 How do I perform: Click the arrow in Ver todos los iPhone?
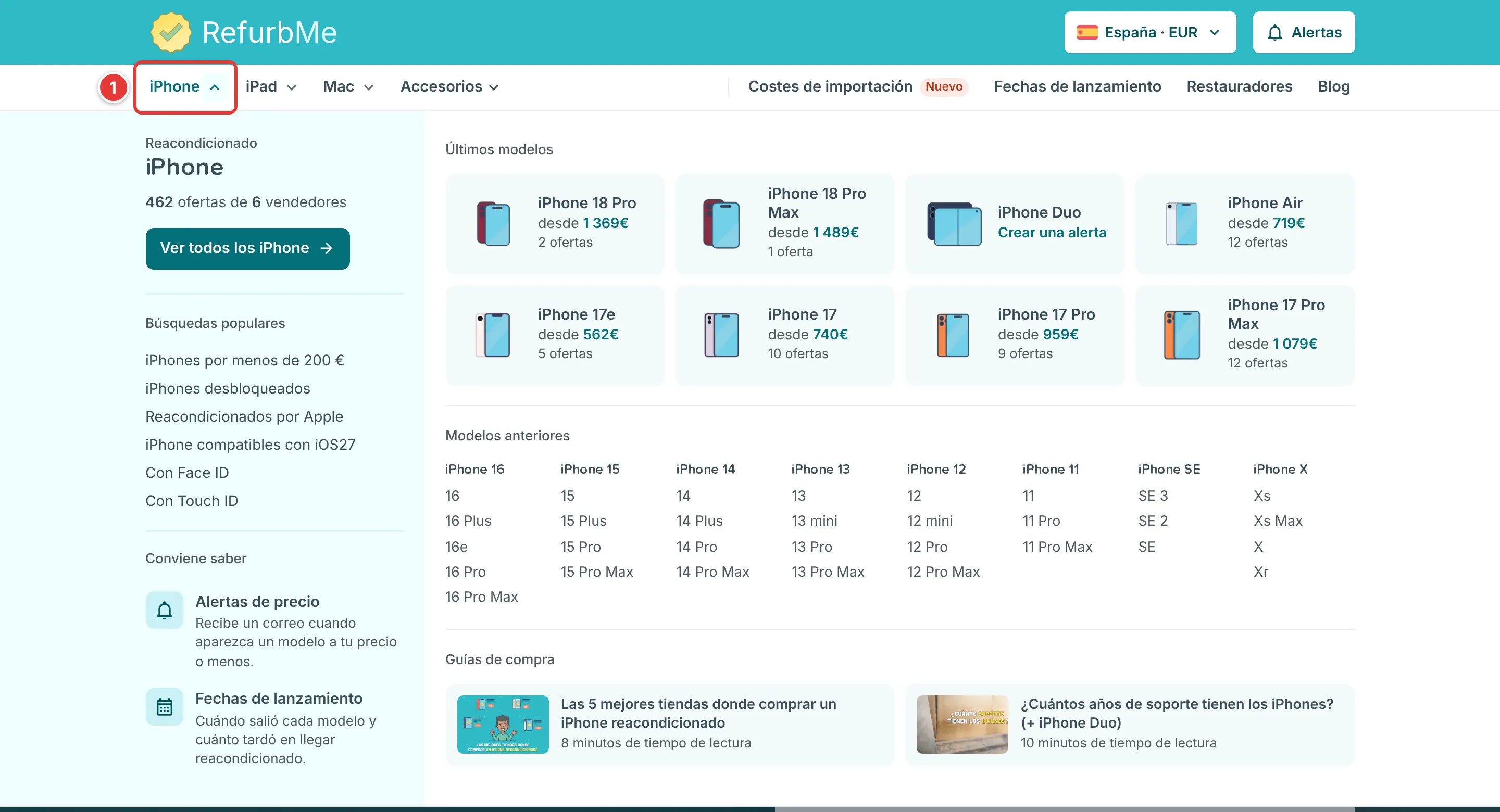coord(327,248)
